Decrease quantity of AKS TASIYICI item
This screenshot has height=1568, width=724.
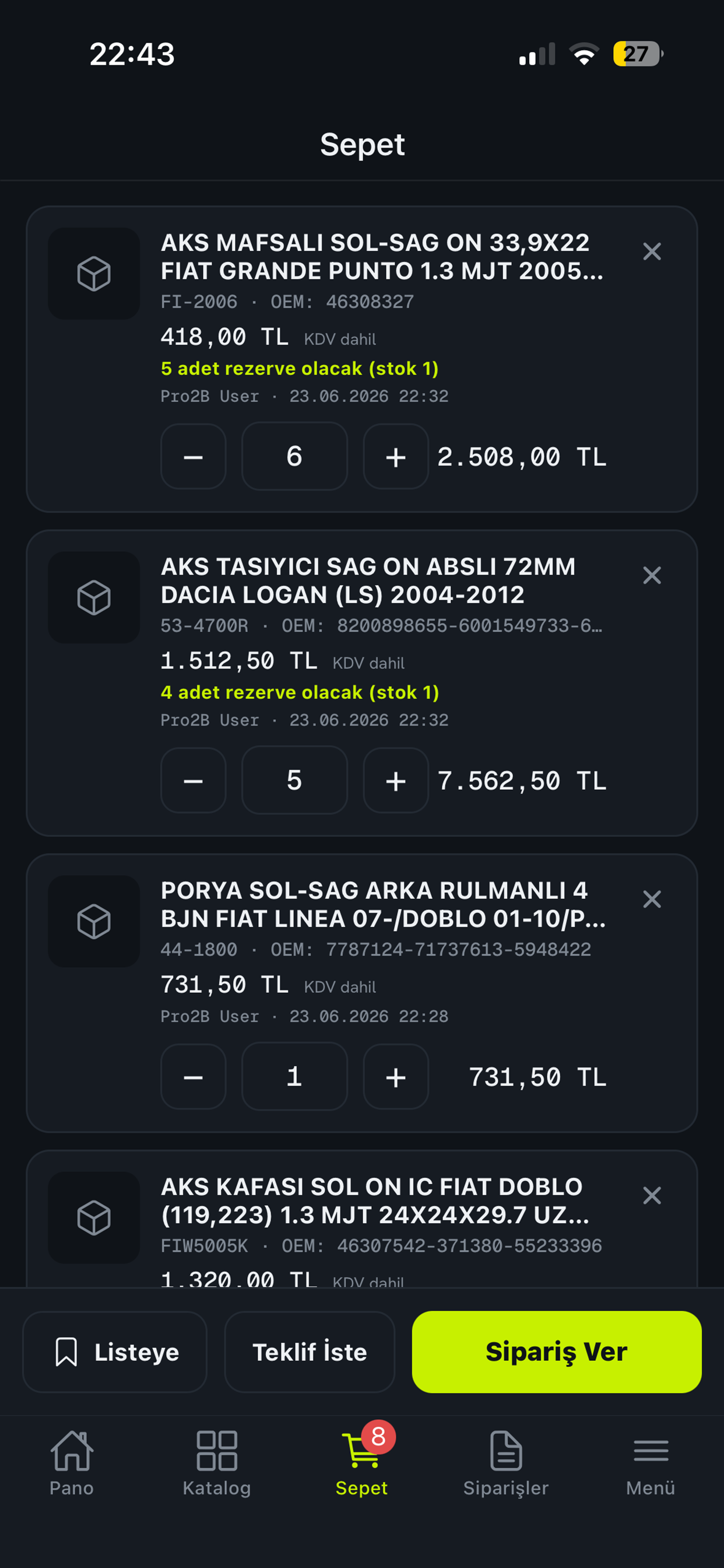click(x=194, y=780)
